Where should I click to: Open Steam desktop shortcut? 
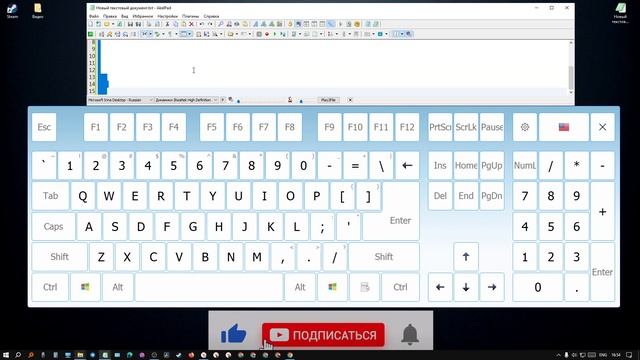pyautogui.click(x=12, y=11)
